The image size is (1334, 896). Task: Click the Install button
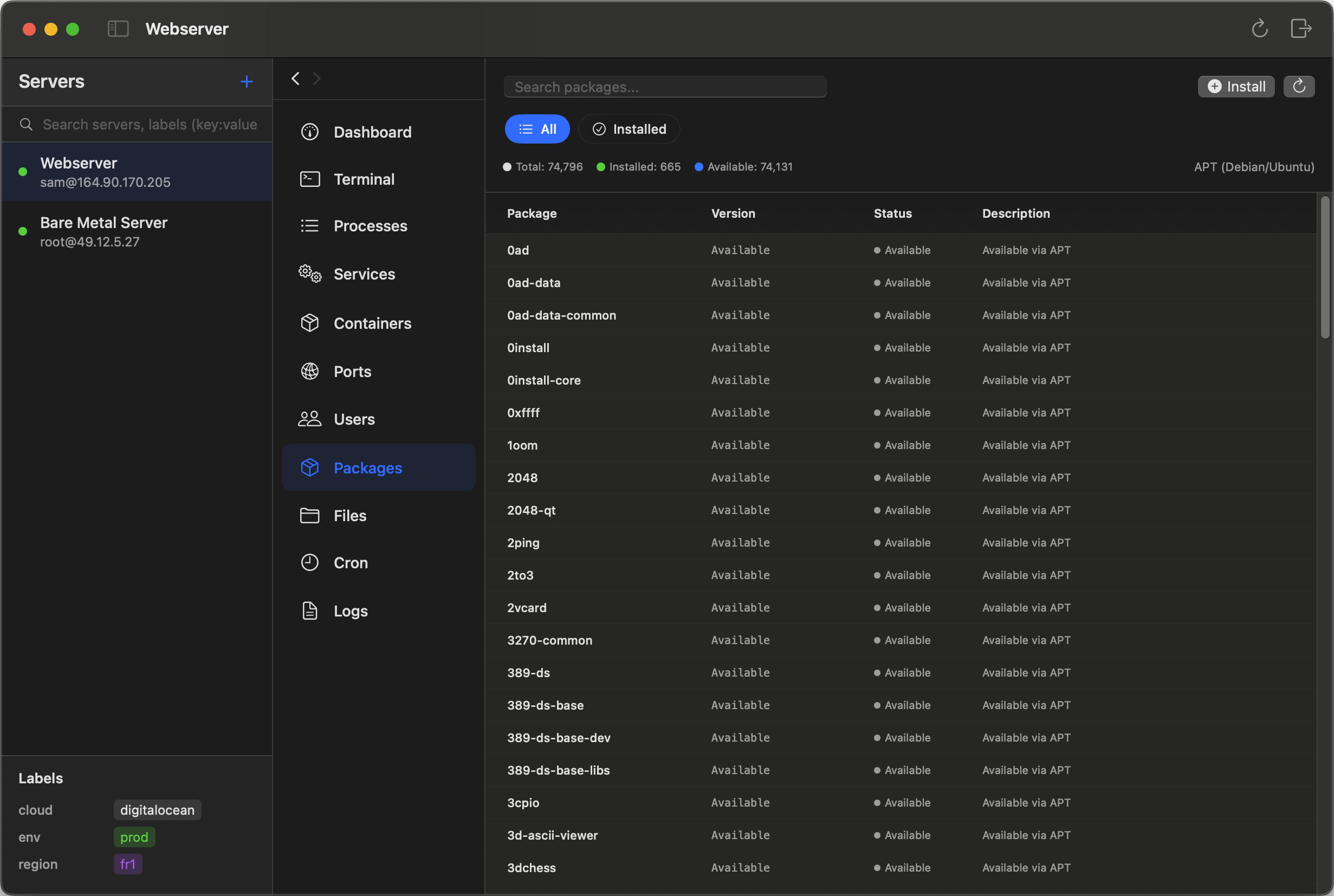pyautogui.click(x=1236, y=86)
